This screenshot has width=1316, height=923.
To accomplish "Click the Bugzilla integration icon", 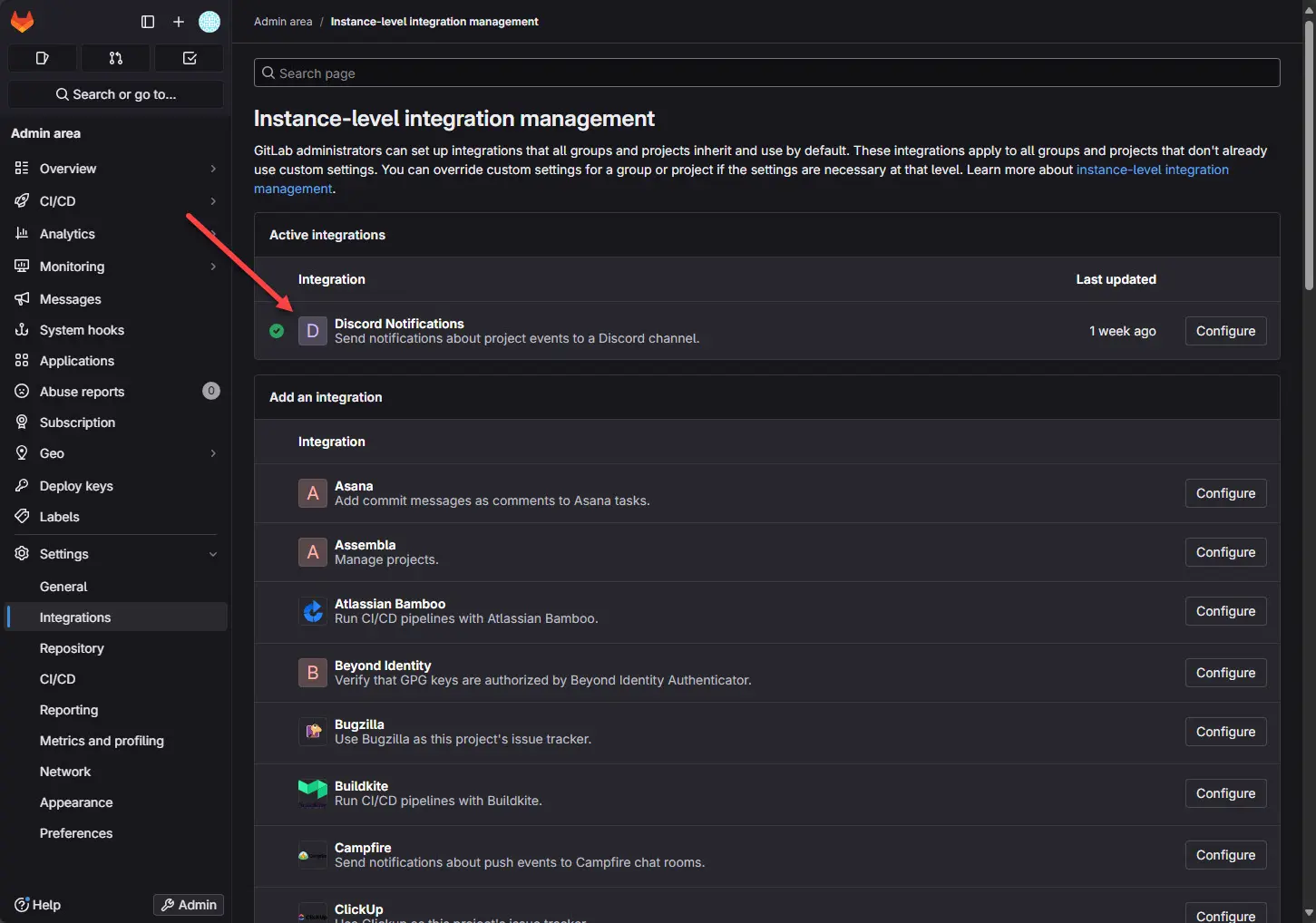I will point(312,731).
